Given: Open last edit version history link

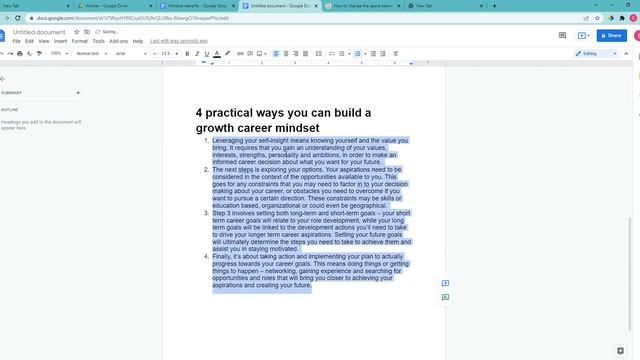Looking at the screenshot, I should click(x=179, y=41).
